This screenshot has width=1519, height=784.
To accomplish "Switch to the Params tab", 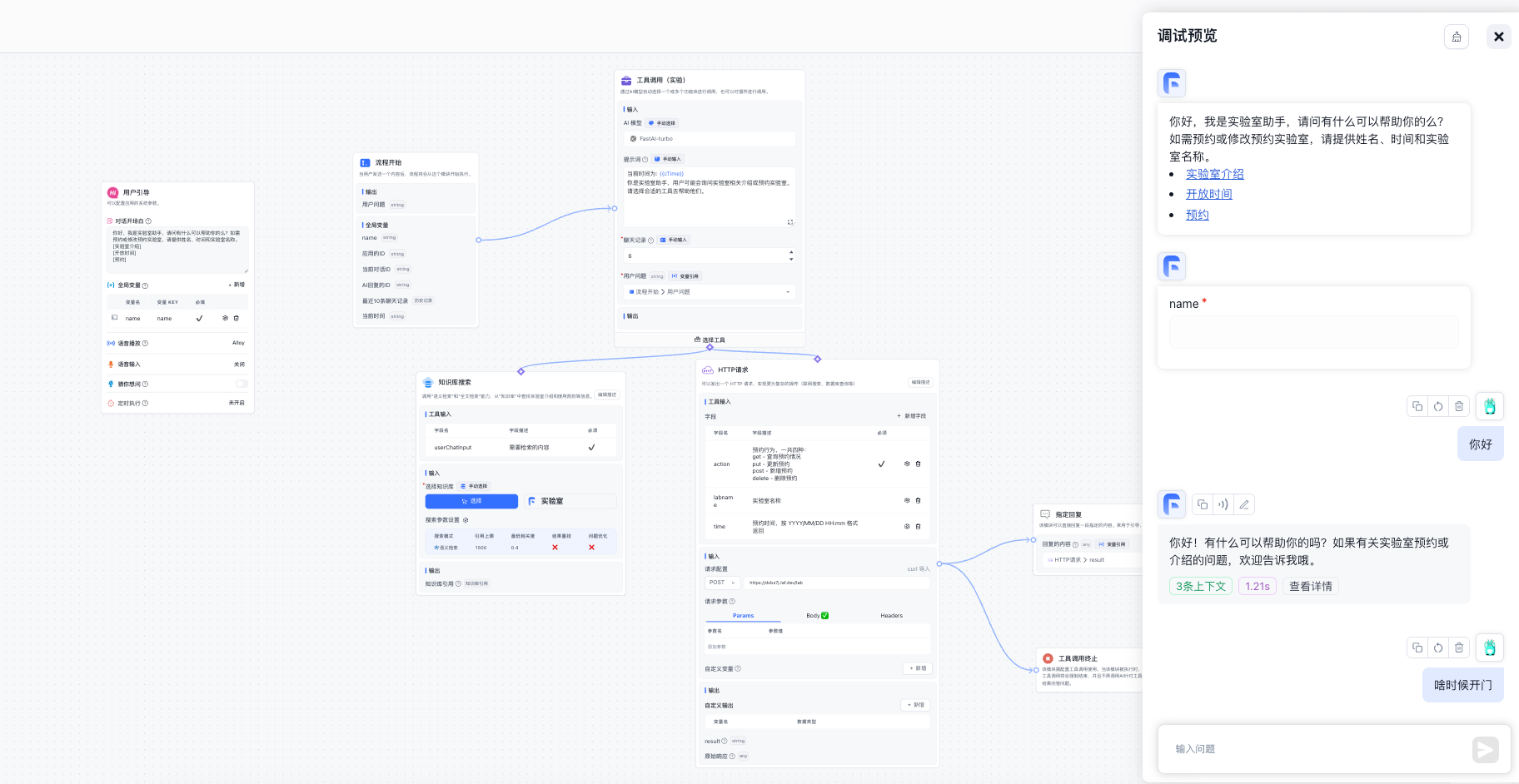I will click(x=743, y=616).
